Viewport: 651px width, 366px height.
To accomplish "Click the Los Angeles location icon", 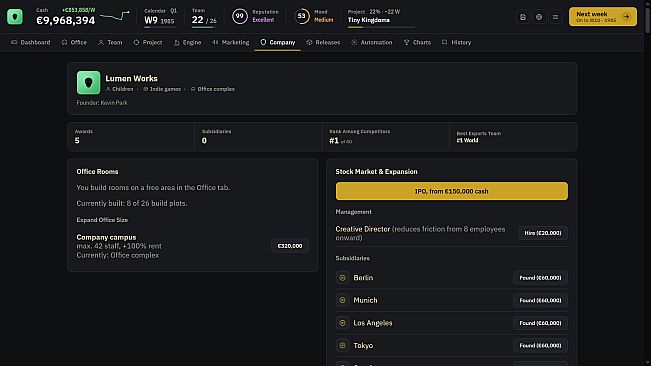I will click(x=342, y=322).
